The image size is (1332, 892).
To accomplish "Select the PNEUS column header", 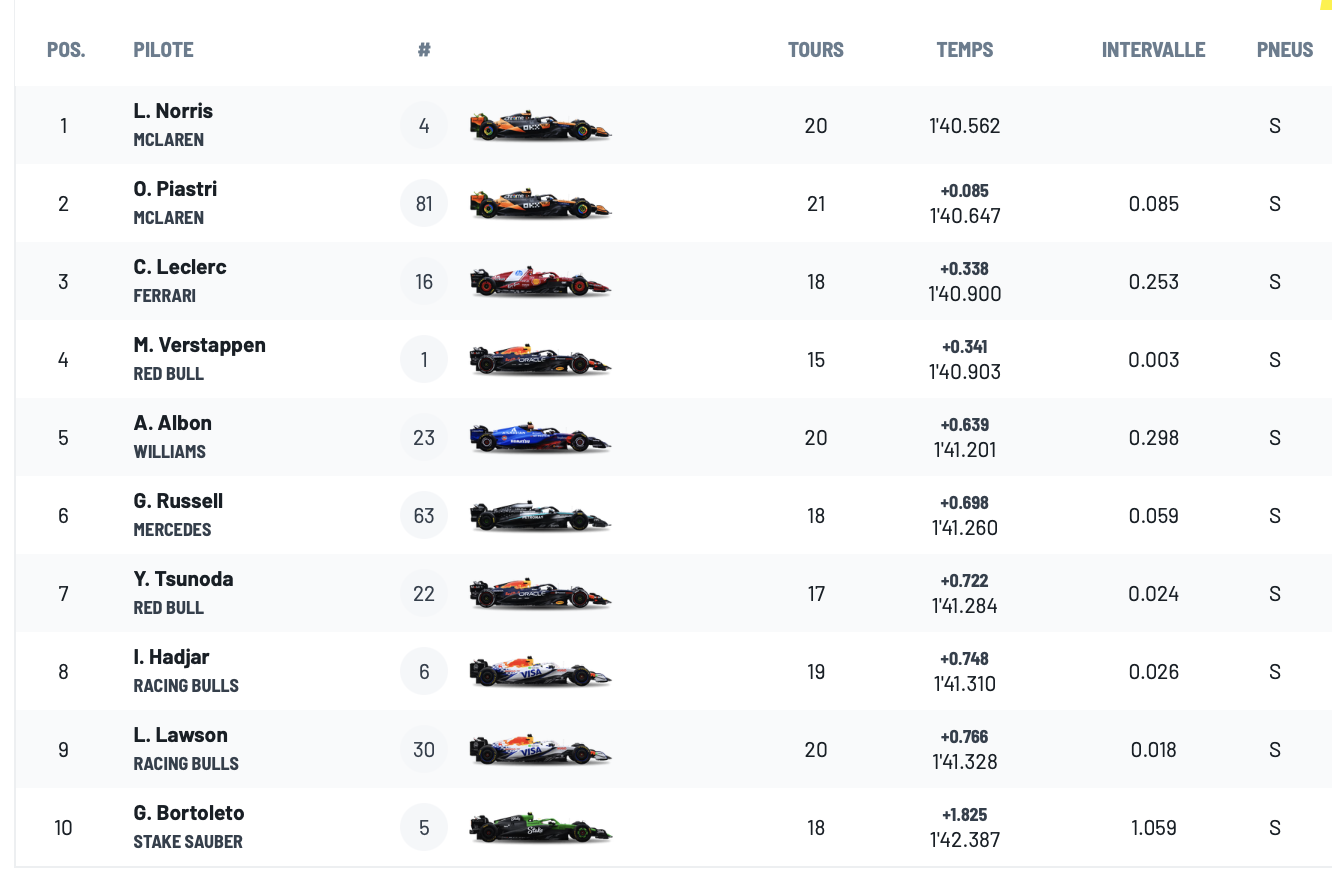I will coord(1285,50).
